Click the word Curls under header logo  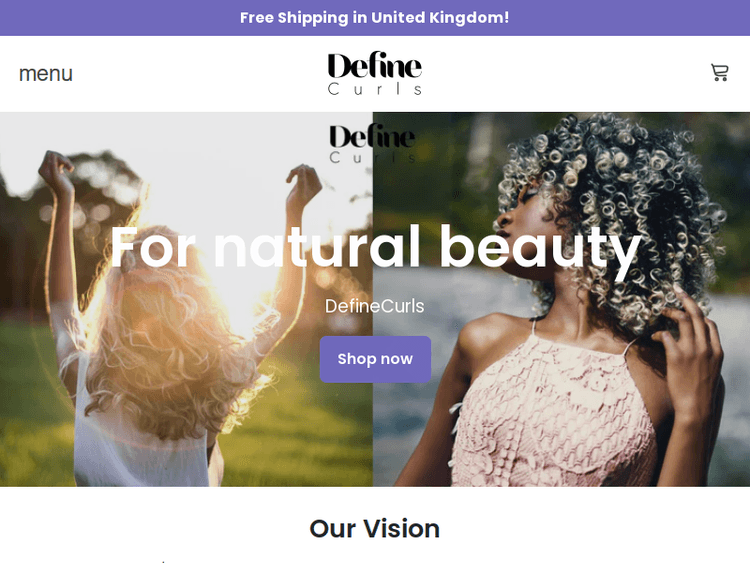click(375, 89)
